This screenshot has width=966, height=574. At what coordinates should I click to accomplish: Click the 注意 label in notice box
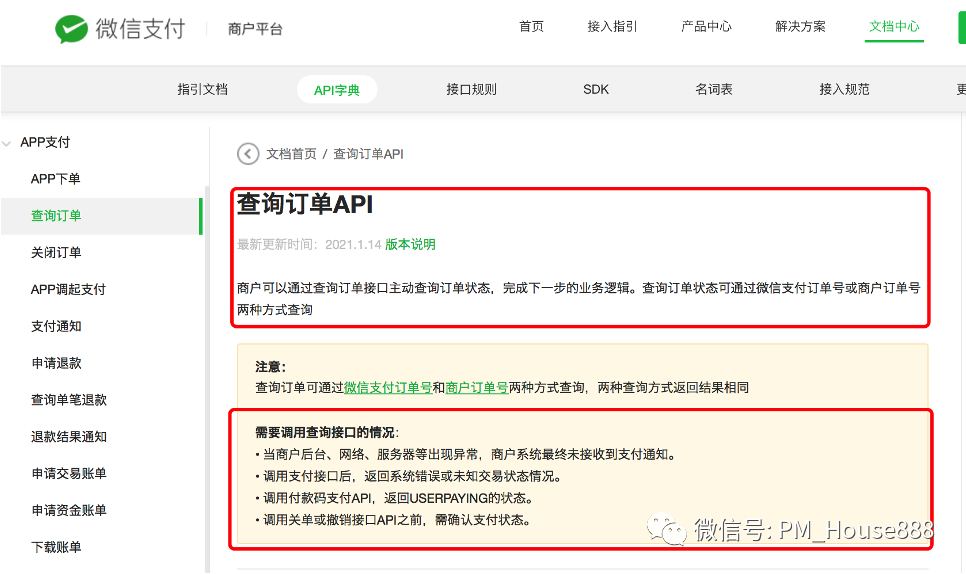pyautogui.click(x=270, y=367)
